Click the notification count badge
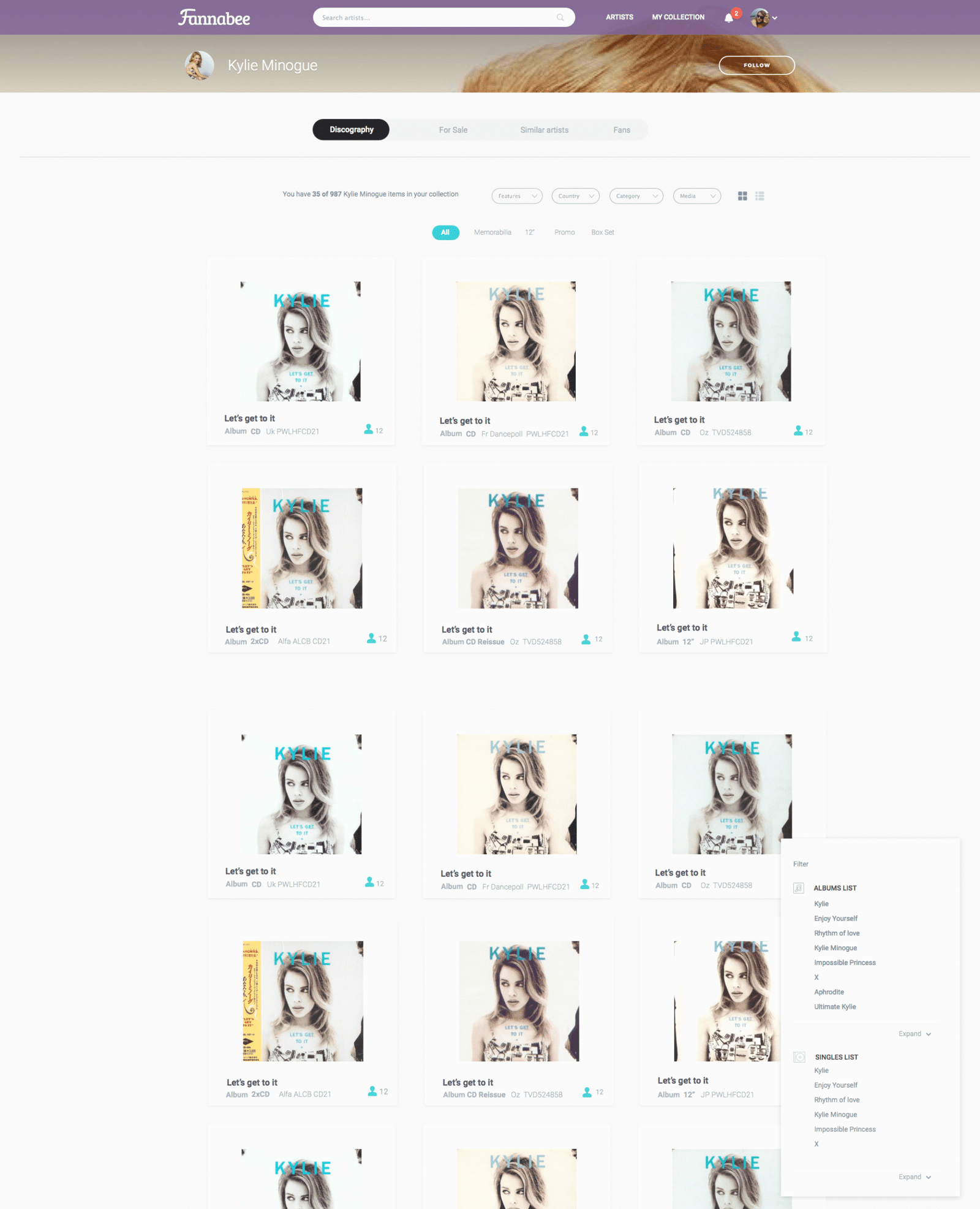This screenshot has width=980, height=1209. pyautogui.click(x=736, y=13)
